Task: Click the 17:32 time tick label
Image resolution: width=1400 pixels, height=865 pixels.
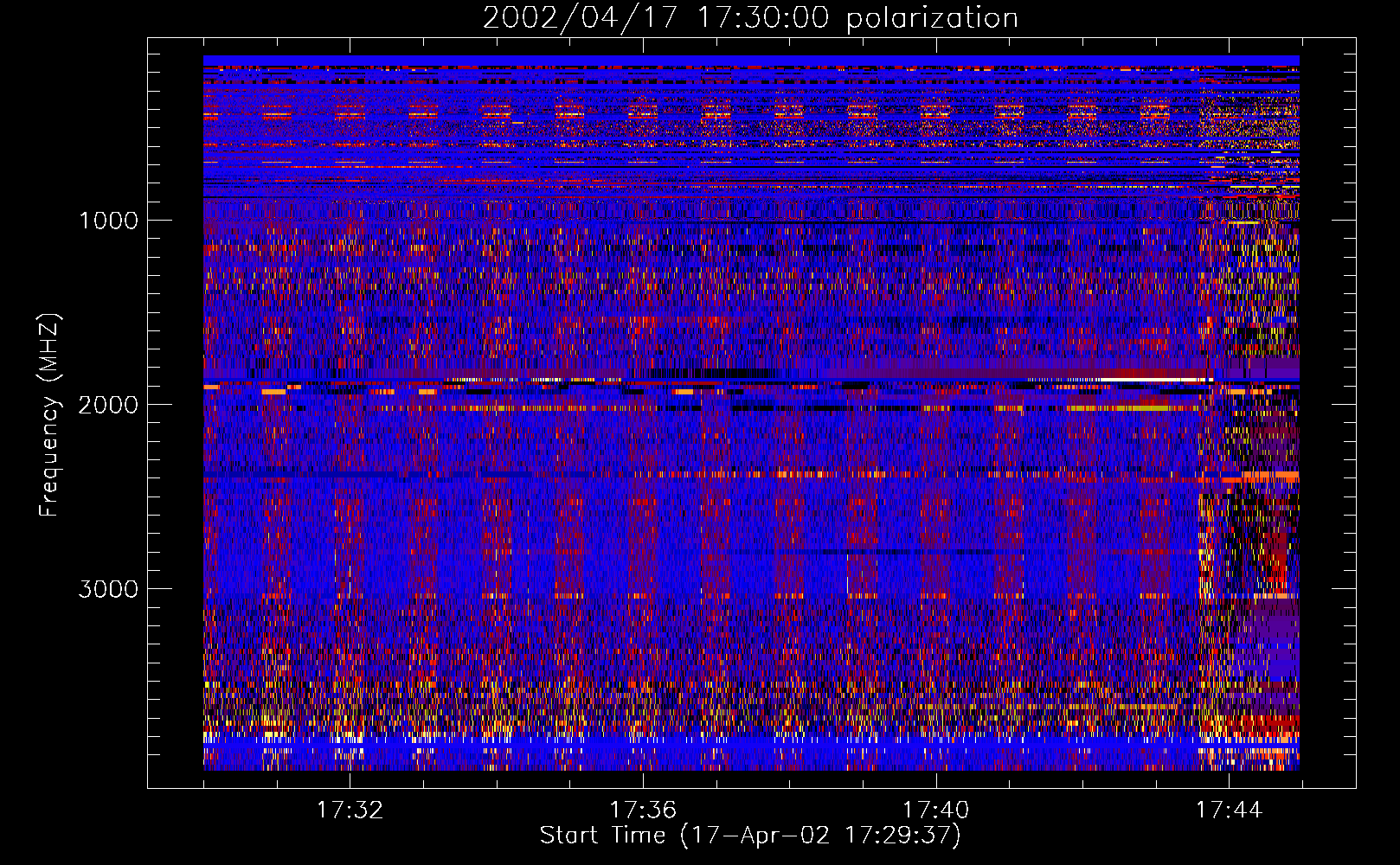Action: click(x=350, y=811)
